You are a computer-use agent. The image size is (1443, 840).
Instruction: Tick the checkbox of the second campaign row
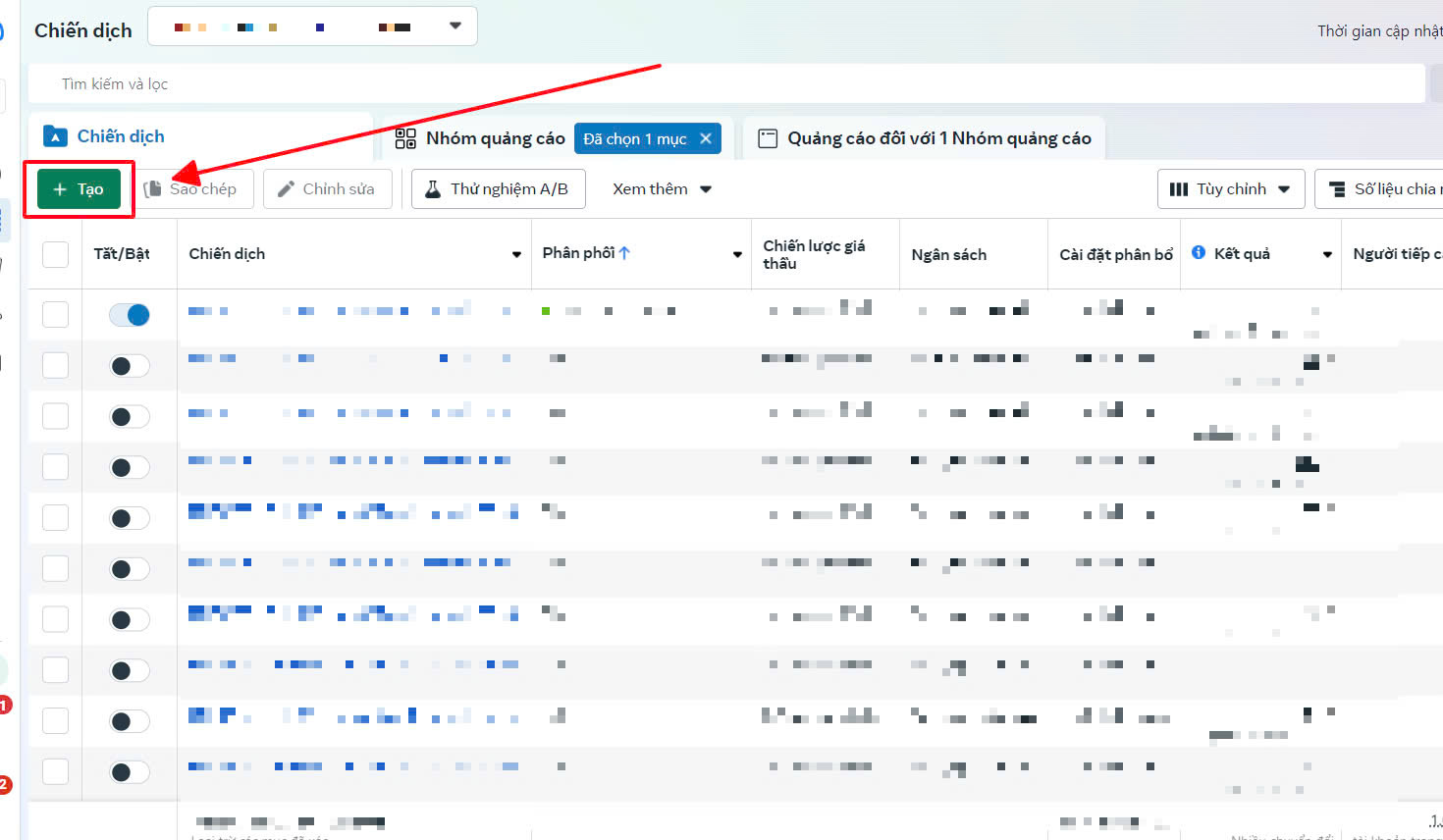pos(56,365)
